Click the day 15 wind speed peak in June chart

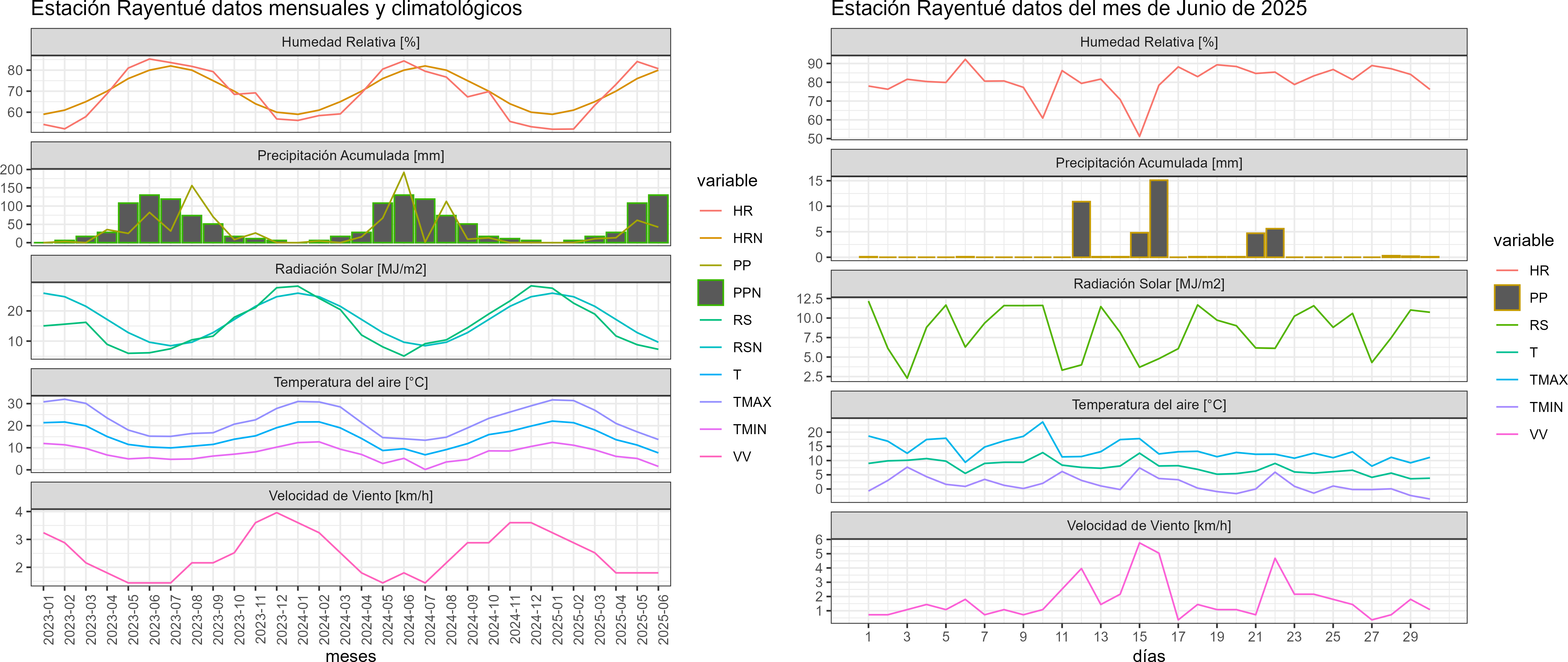(x=1140, y=543)
